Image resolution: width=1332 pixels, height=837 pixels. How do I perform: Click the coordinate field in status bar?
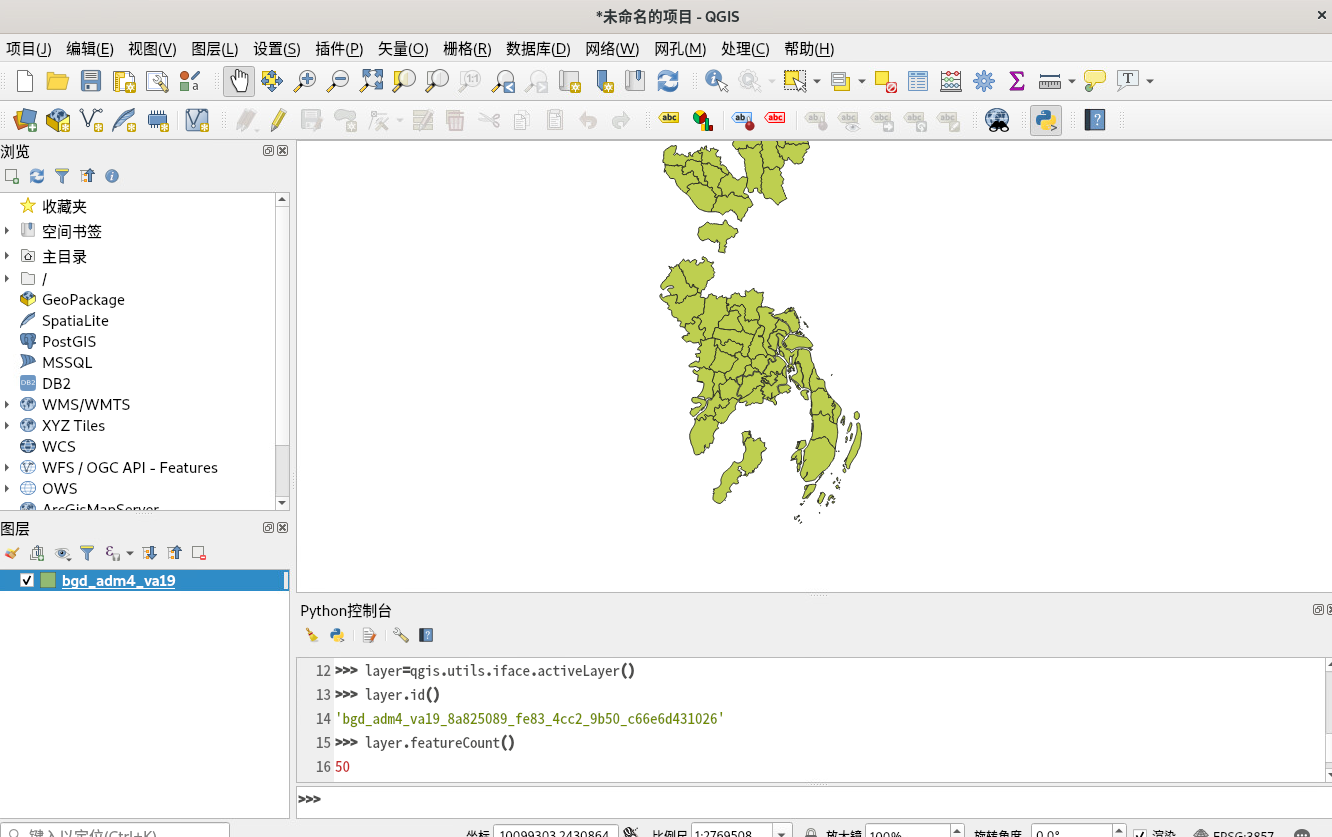point(555,832)
